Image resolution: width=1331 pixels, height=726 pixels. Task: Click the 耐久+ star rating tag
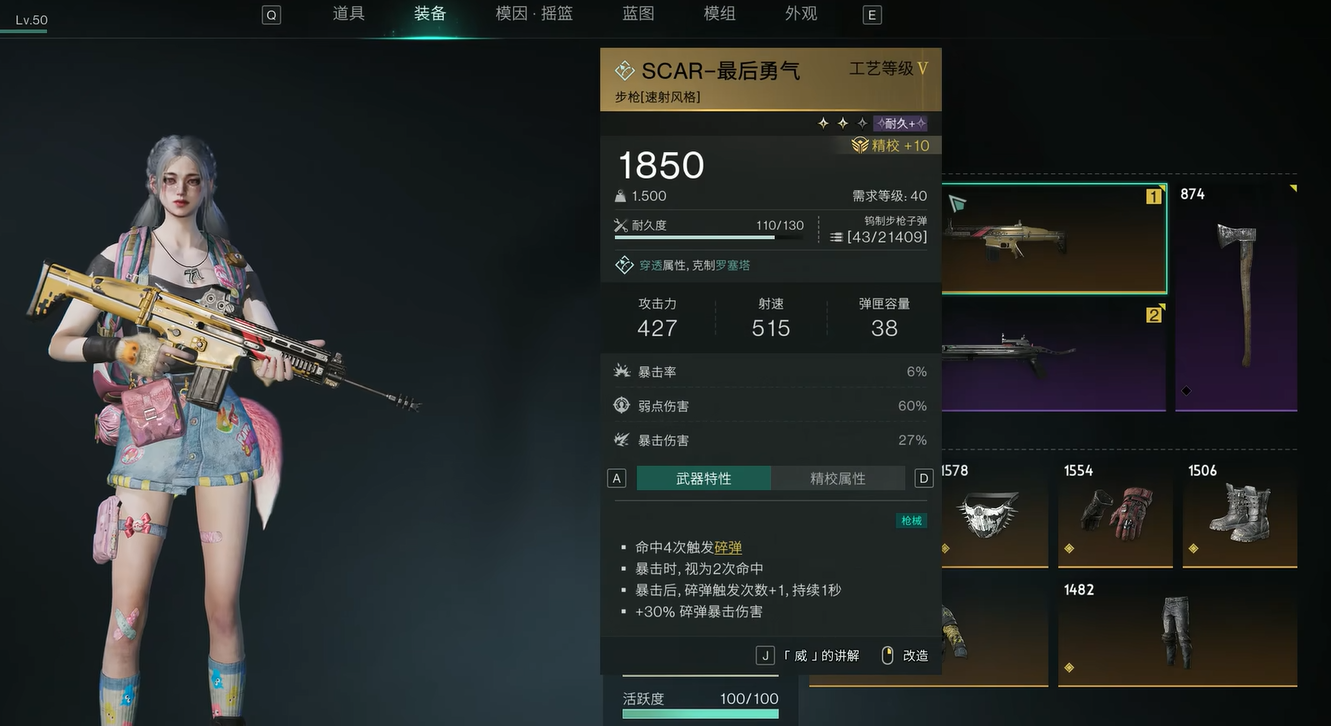(x=900, y=123)
